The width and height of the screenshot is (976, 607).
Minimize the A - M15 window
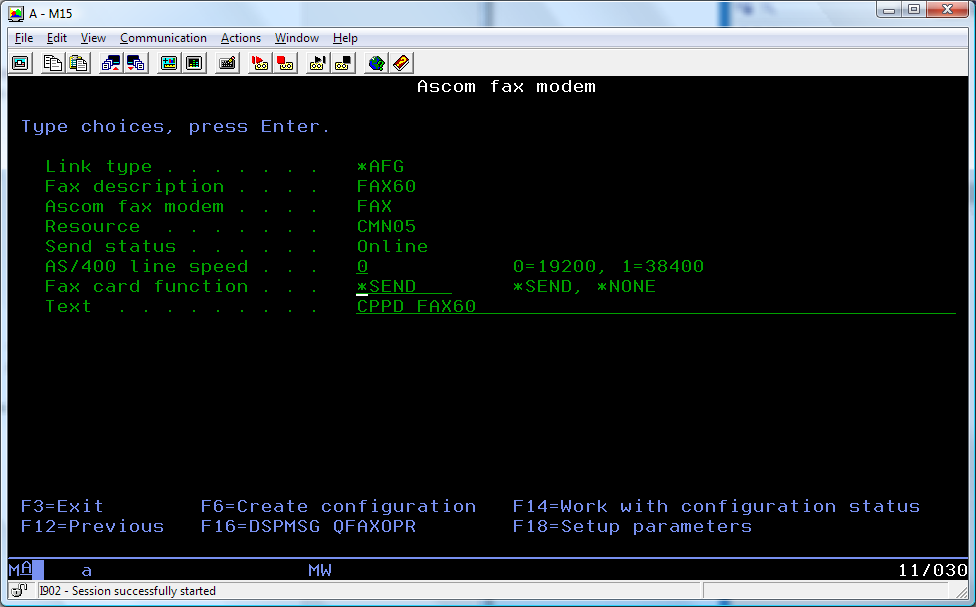(889, 10)
